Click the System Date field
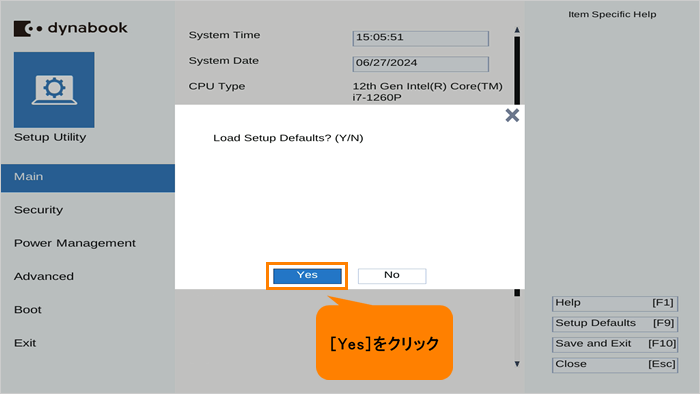This screenshot has height=394, width=700. pos(421,64)
